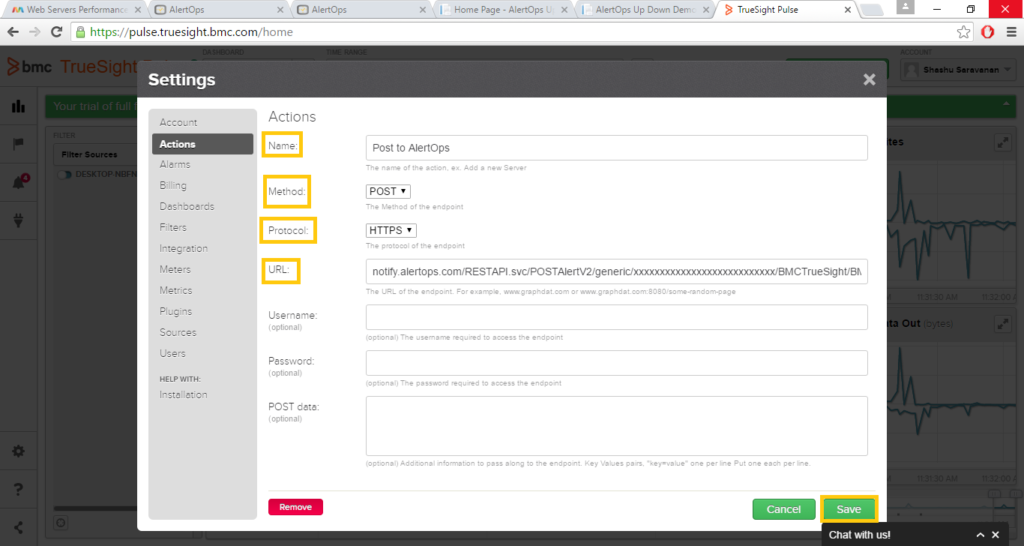Image resolution: width=1024 pixels, height=546 pixels.
Task: Open the flag sidebar icon
Action: (18, 144)
